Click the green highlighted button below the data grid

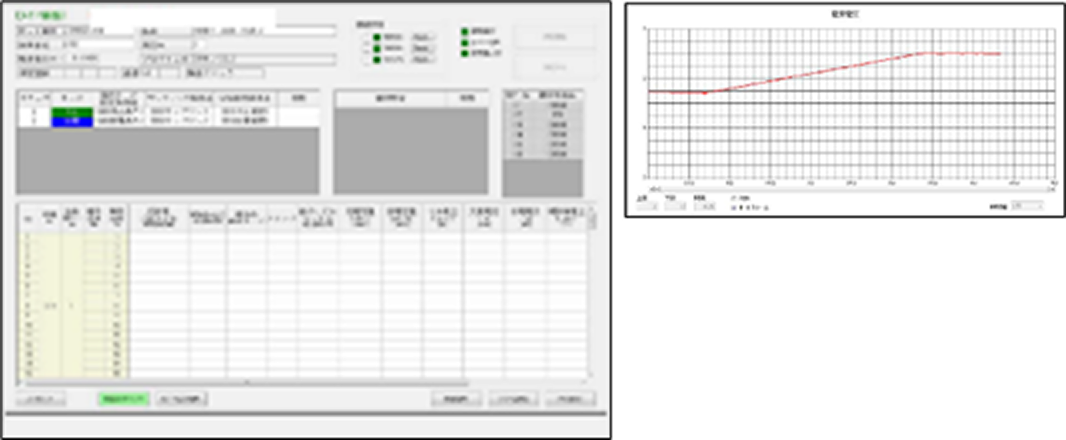(123, 399)
